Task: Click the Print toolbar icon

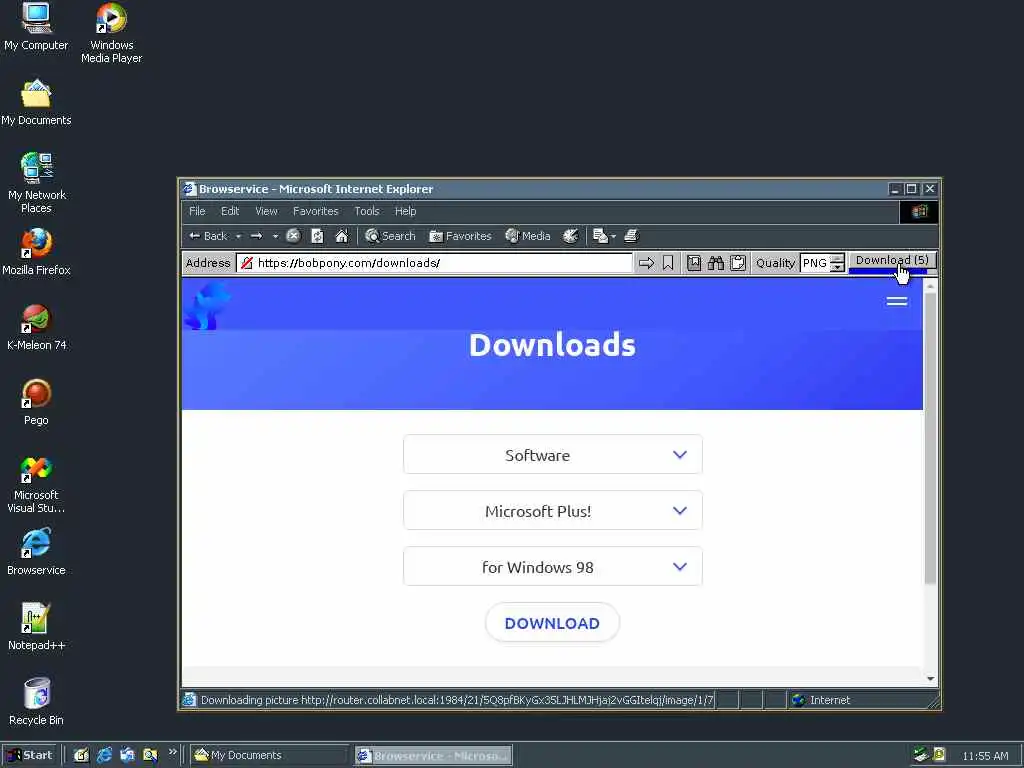Action: pyautogui.click(x=631, y=236)
